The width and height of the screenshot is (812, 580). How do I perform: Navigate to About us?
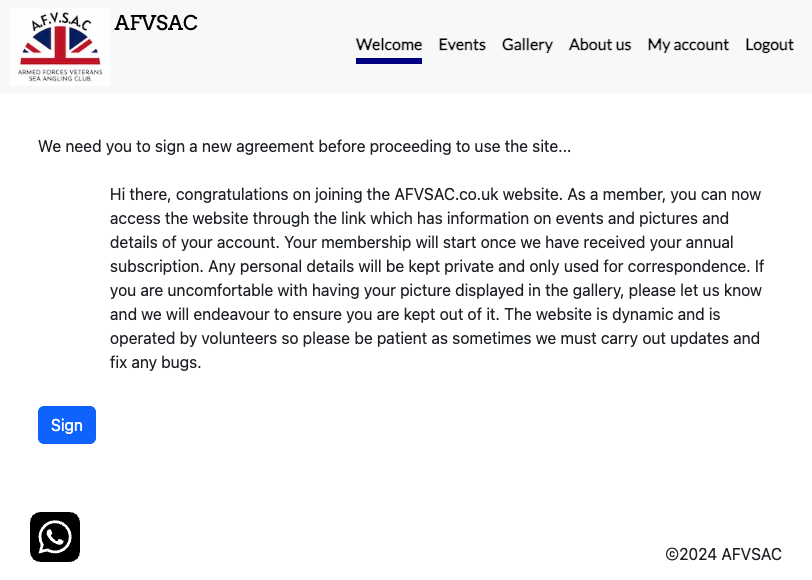point(600,44)
